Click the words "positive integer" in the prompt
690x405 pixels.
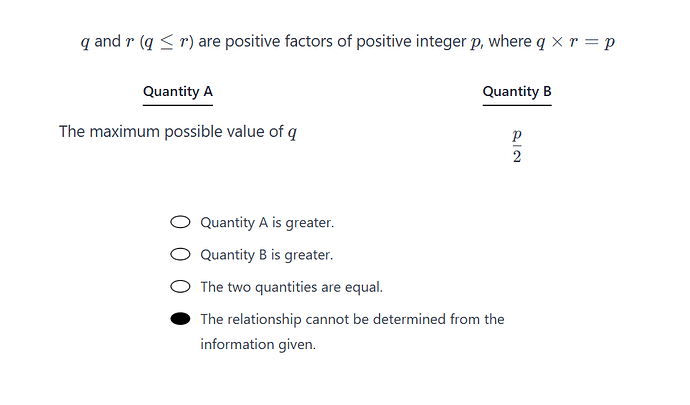pyautogui.click(x=411, y=41)
